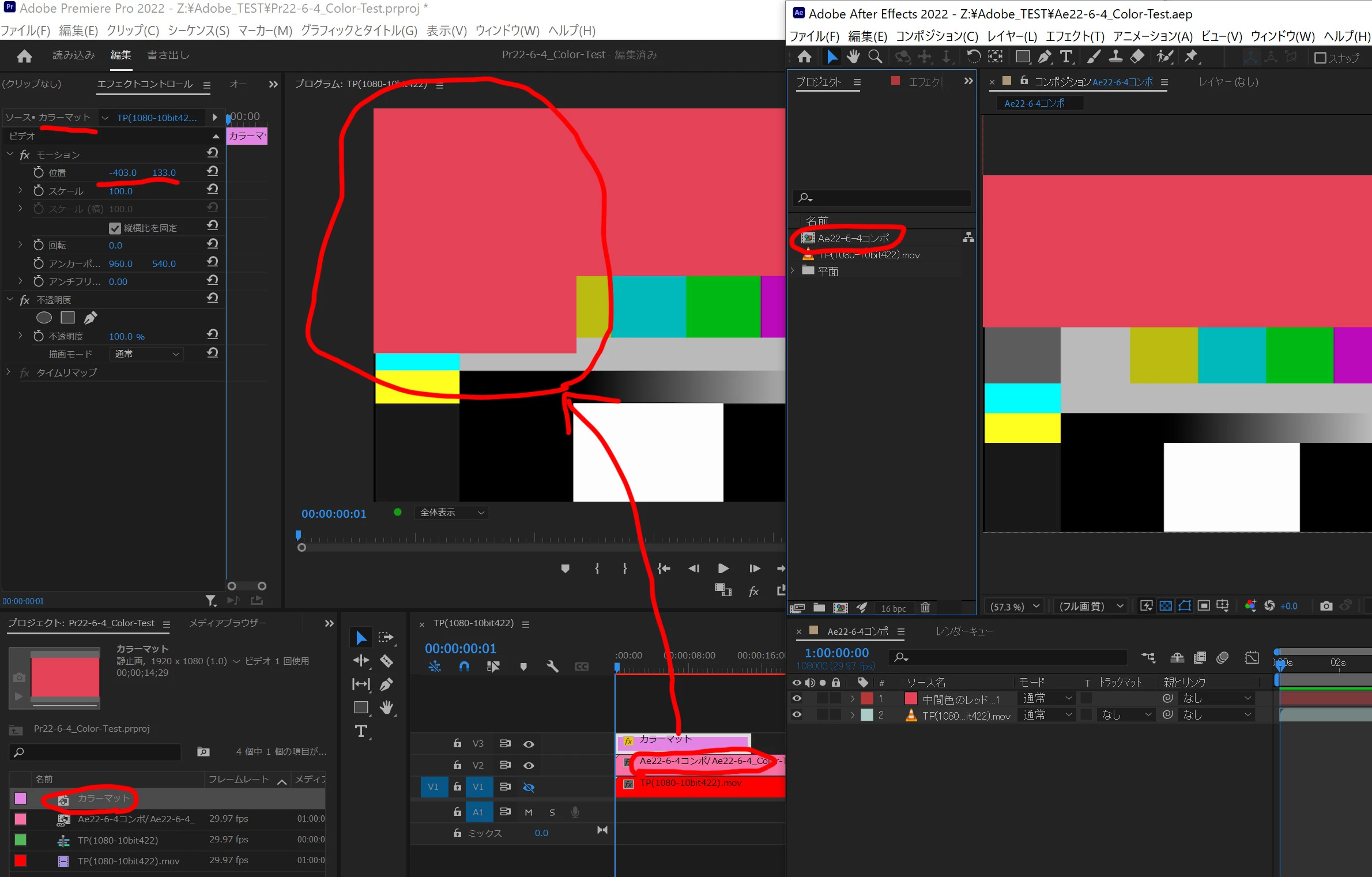
Task: Open the シーケンス(S) menu in Premiere
Action: click(198, 31)
